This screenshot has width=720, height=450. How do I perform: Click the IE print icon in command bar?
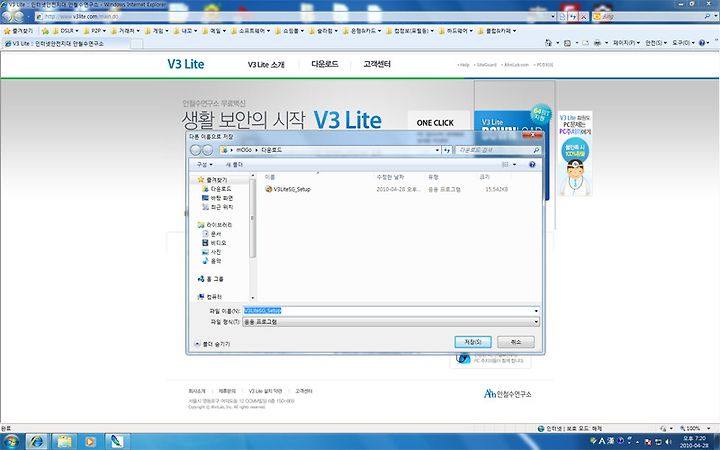coord(597,43)
